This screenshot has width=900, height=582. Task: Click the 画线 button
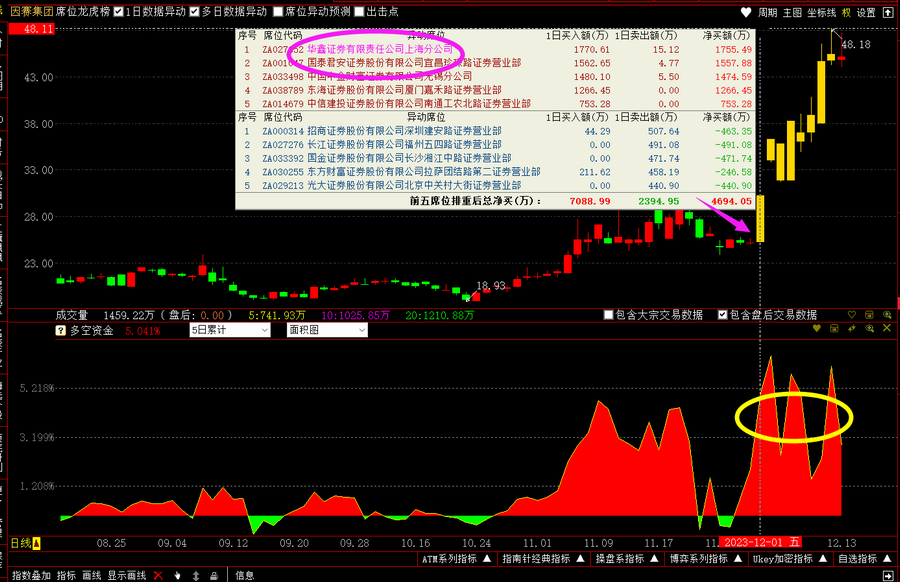point(92,575)
